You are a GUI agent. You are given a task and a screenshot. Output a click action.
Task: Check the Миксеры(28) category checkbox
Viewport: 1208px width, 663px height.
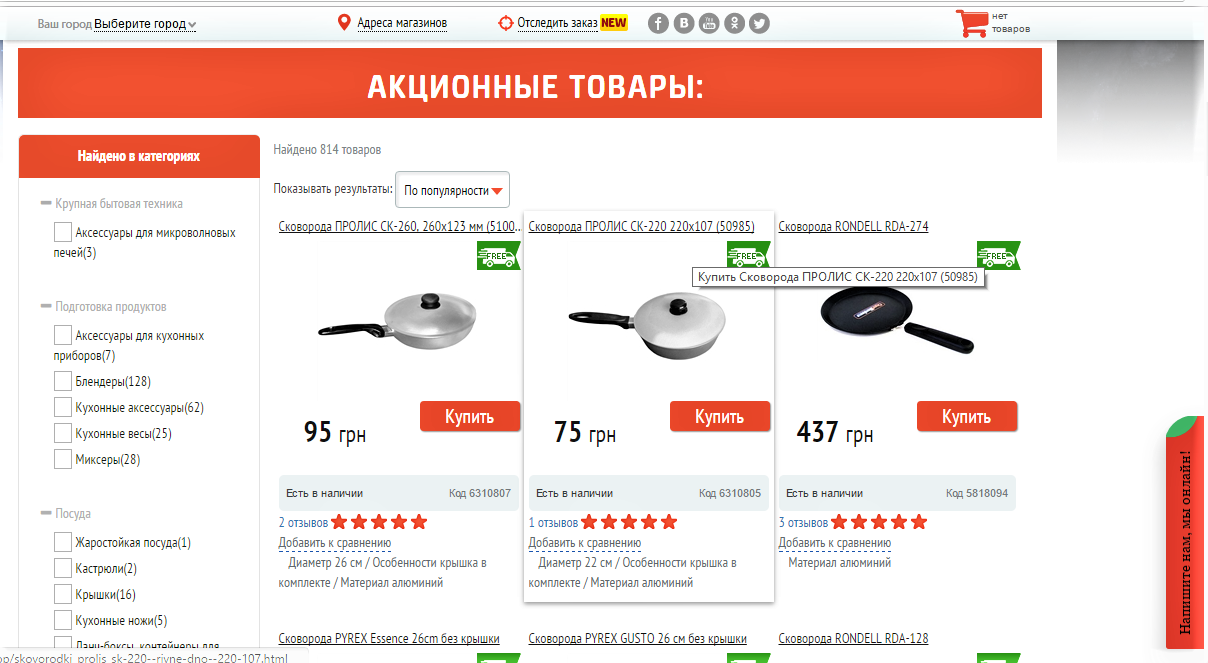click(x=63, y=460)
